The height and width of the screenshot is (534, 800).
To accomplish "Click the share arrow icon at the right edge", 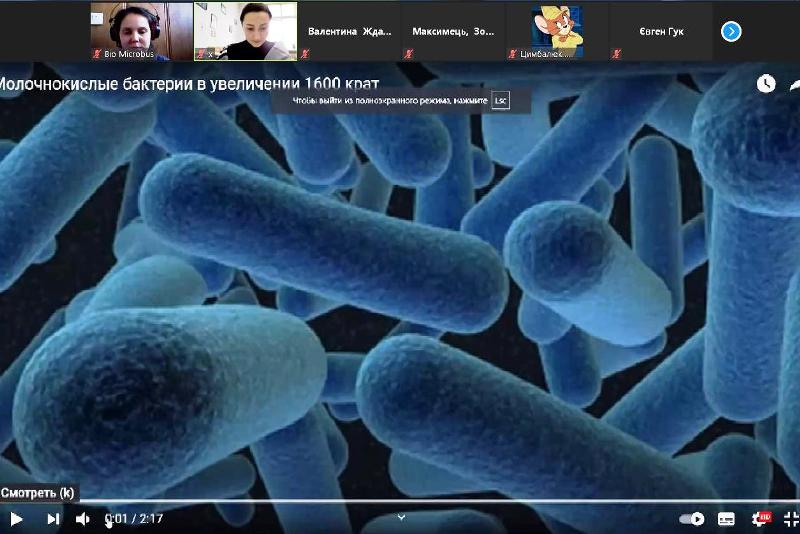I will [x=795, y=85].
